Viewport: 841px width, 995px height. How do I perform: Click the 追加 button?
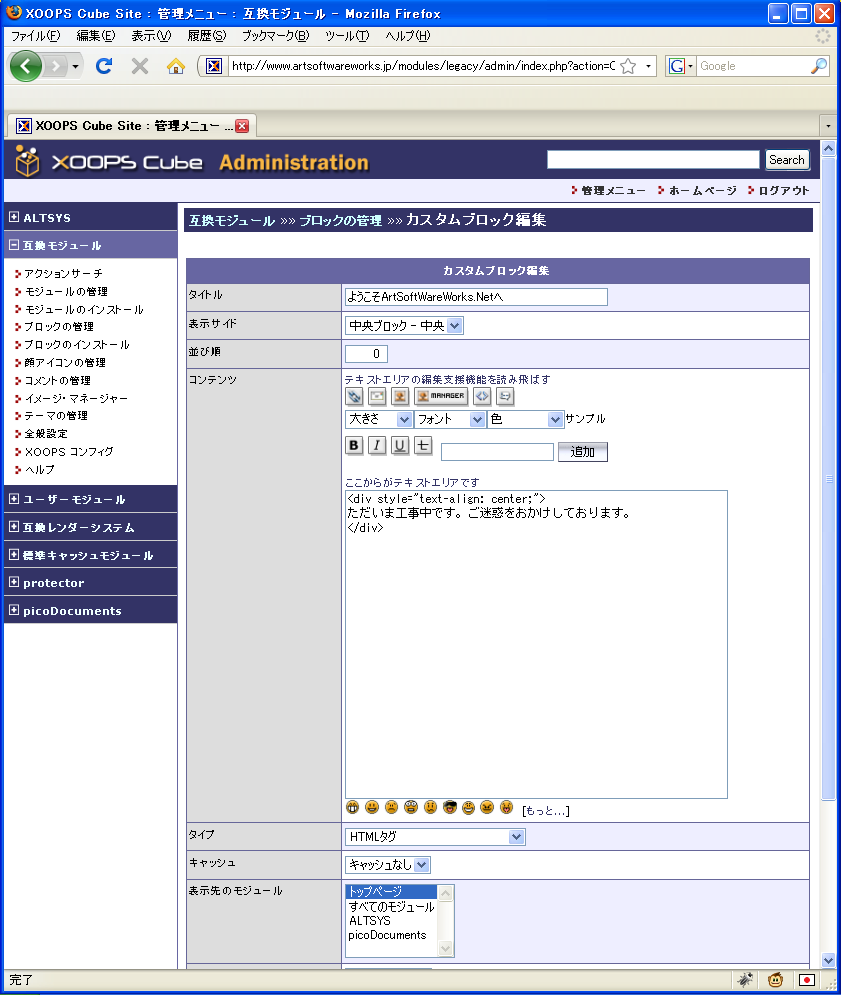click(x=582, y=452)
